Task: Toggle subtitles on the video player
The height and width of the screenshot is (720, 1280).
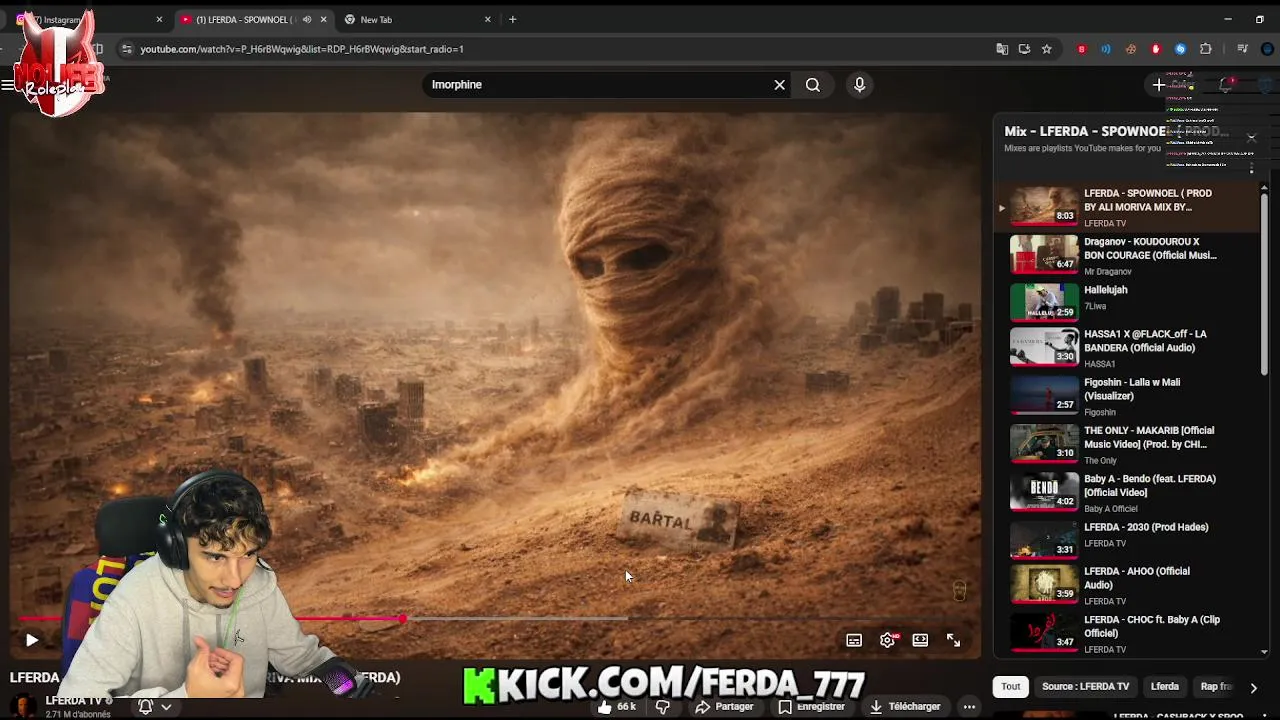Action: [854, 640]
